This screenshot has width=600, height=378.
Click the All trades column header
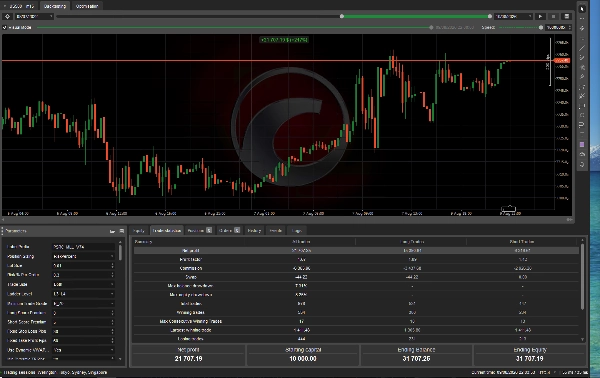[301, 242]
